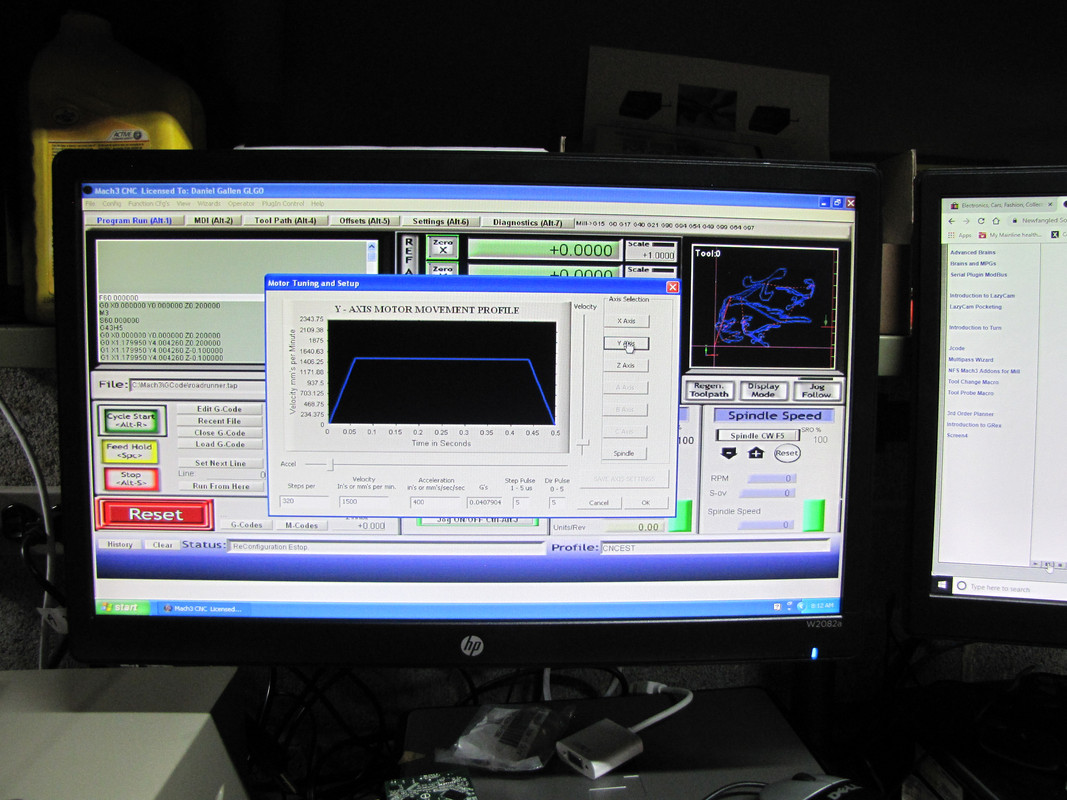Click the round spindle override Reset button
Image resolution: width=1067 pixels, height=800 pixels.
[787, 453]
